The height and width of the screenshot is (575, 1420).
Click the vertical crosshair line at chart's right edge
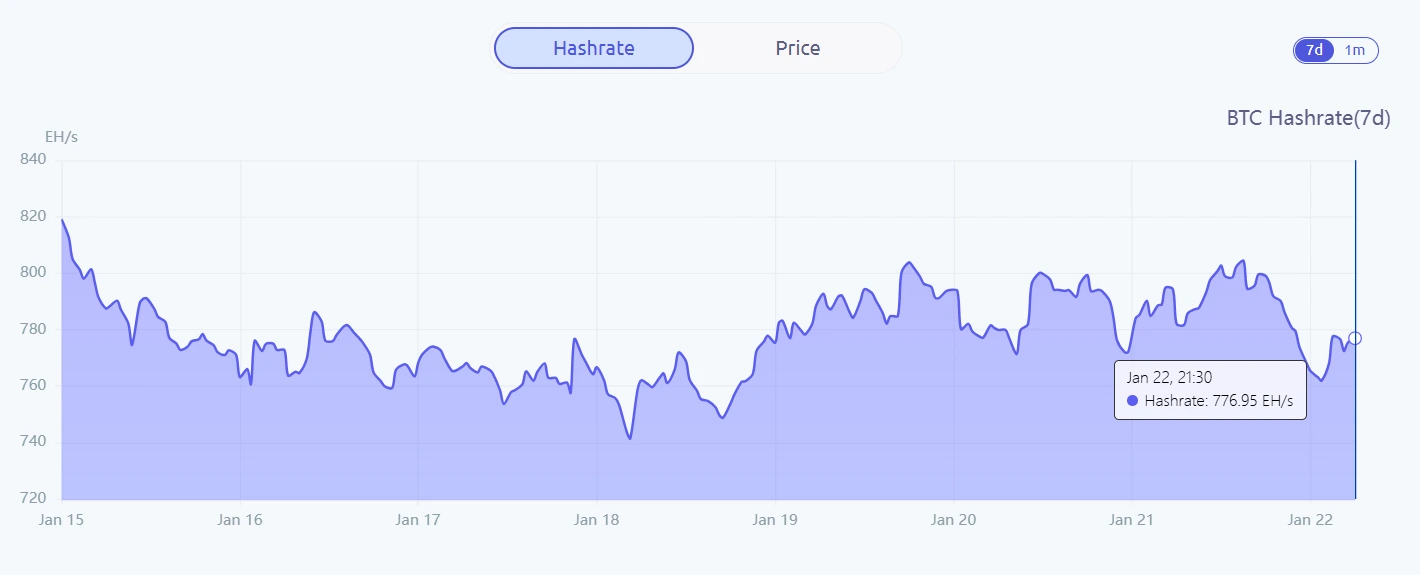click(x=1355, y=250)
